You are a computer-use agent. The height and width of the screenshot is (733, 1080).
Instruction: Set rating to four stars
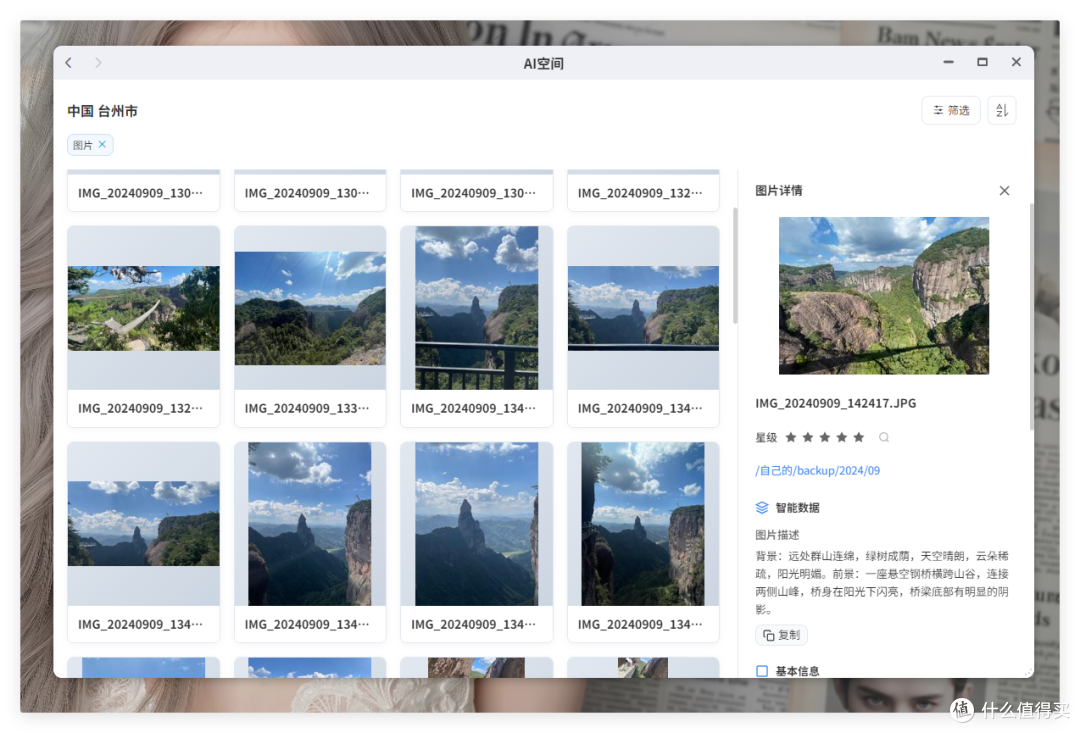[x=842, y=437]
